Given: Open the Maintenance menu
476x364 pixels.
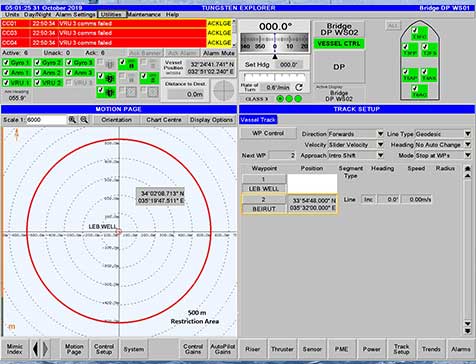Looking at the screenshot, I should [x=144, y=15].
